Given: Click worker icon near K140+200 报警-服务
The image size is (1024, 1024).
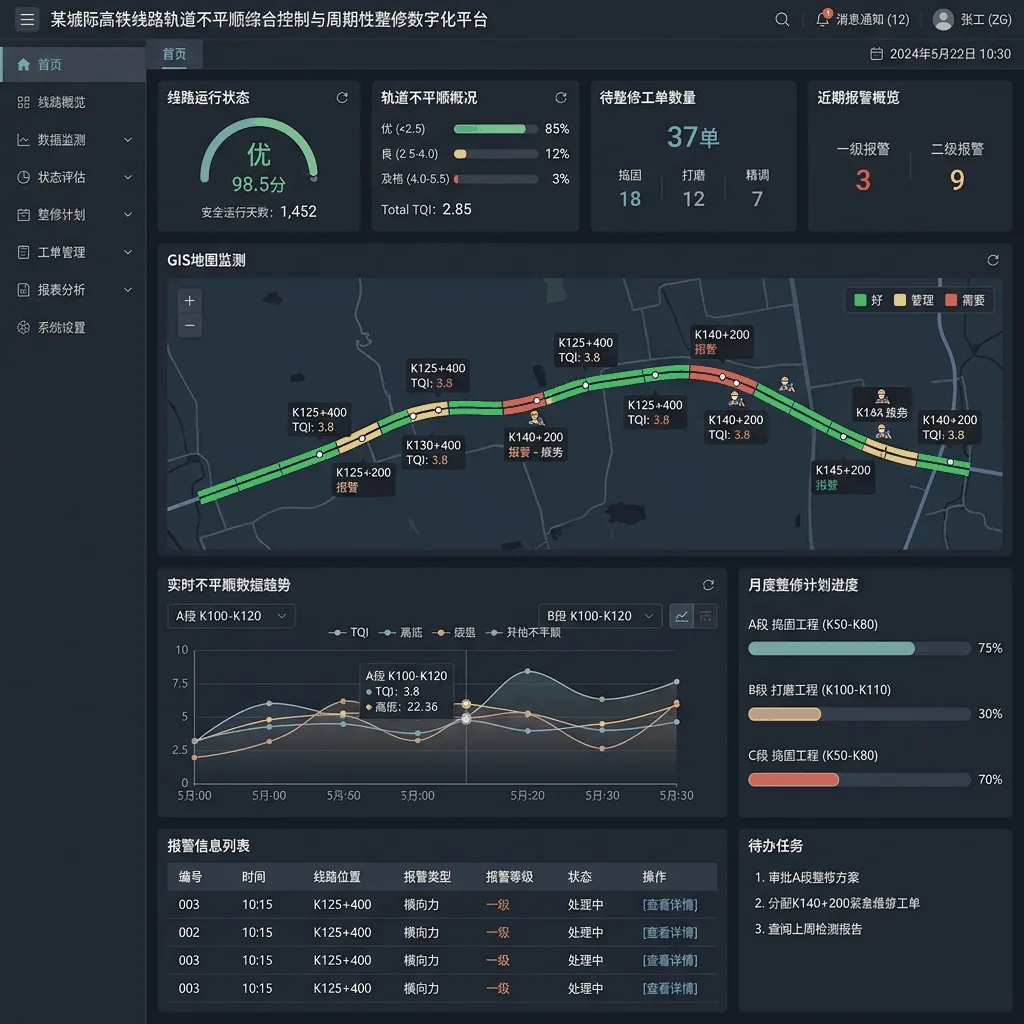Looking at the screenshot, I should point(537,417).
